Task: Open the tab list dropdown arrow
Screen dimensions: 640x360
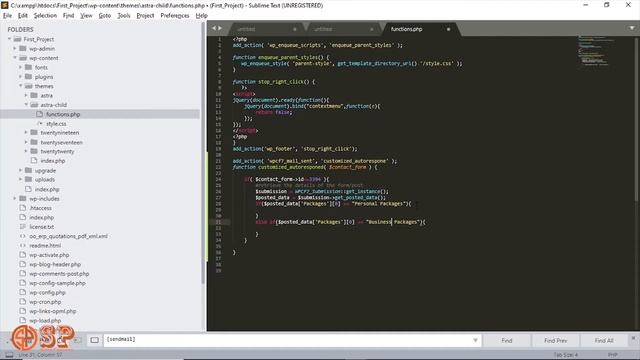Action: [x=632, y=28]
